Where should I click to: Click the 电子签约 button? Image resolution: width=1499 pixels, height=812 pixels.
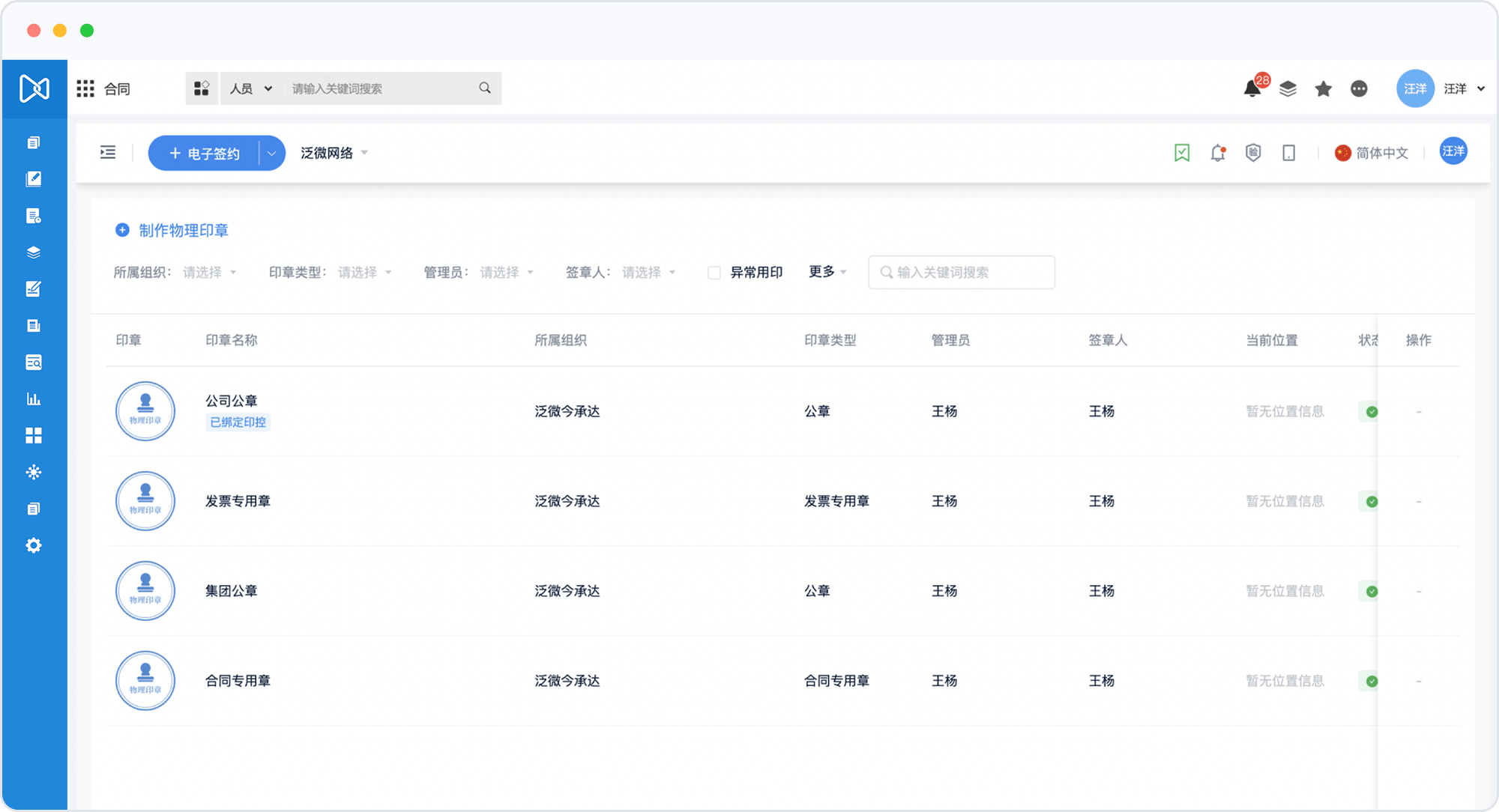pos(204,154)
